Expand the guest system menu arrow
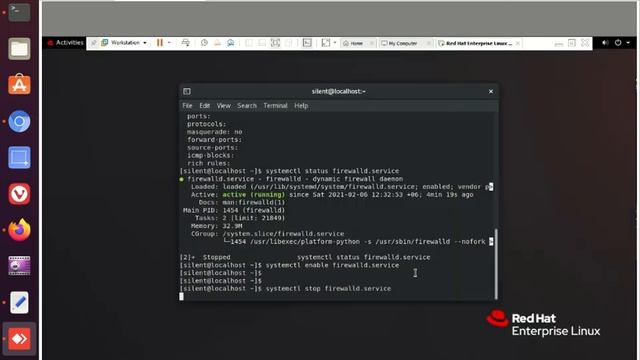The height and width of the screenshot is (360, 640). click(628, 42)
